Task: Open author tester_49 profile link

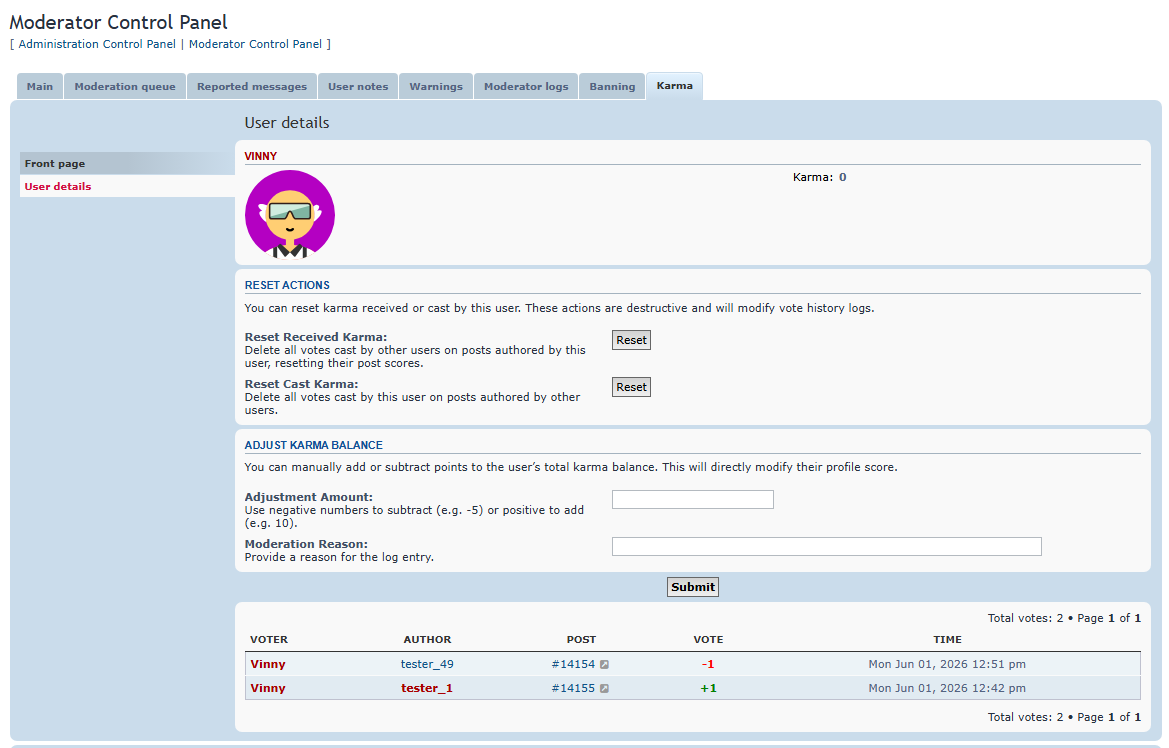Action: pos(427,664)
